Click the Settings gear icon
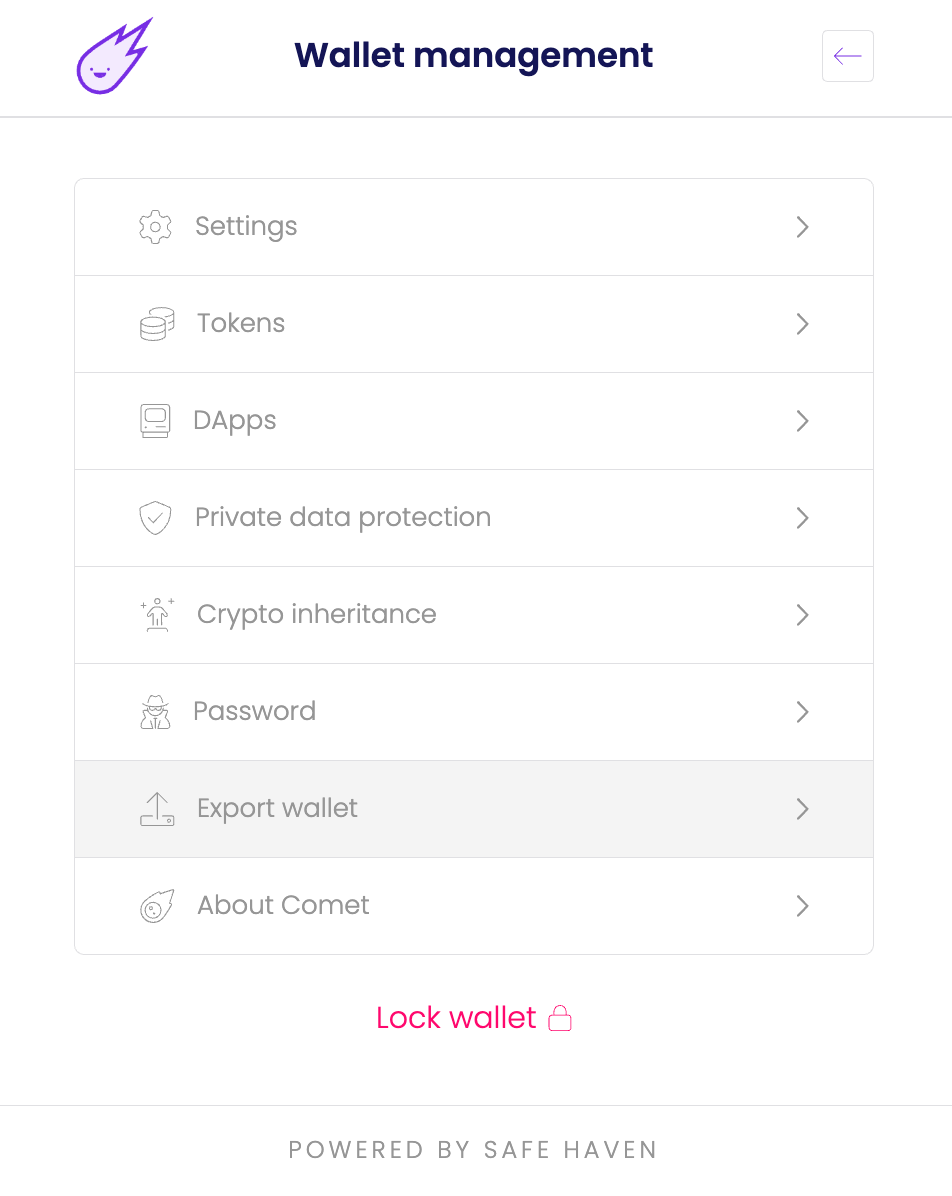 [155, 227]
